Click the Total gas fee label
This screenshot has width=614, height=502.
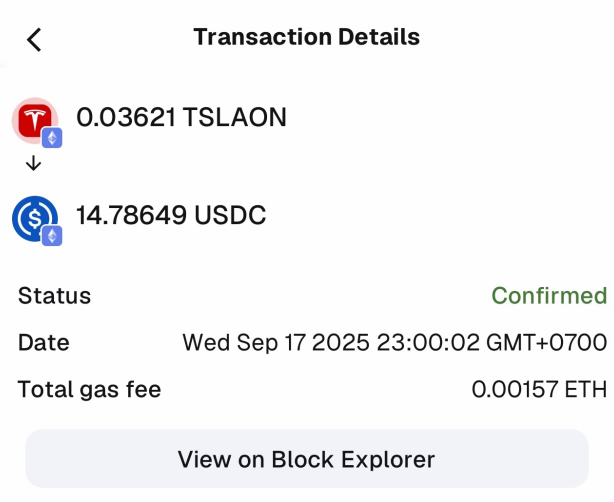click(89, 390)
